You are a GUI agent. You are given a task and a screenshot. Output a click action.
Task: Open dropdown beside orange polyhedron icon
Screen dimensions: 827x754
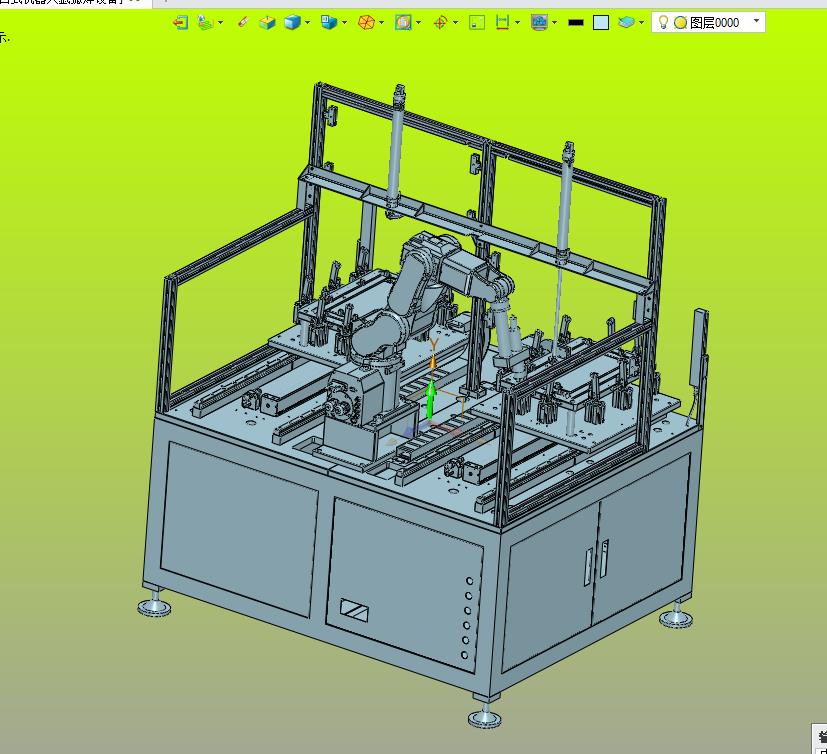click(x=381, y=23)
